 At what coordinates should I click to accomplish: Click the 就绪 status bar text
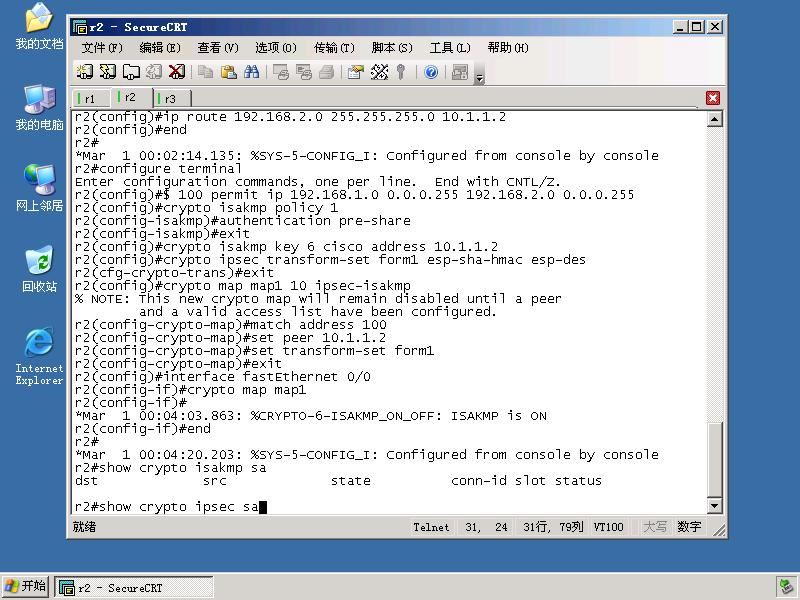click(84, 527)
